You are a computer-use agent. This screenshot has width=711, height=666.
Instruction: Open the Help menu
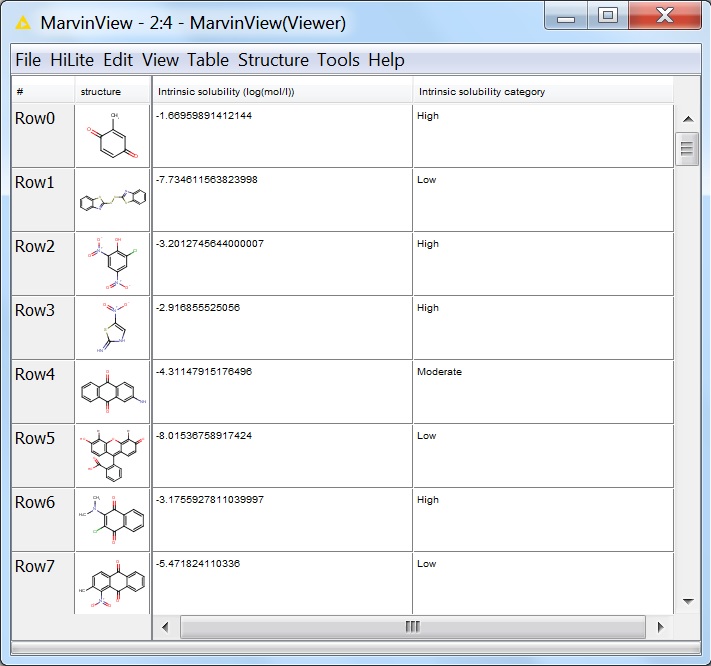pos(386,60)
